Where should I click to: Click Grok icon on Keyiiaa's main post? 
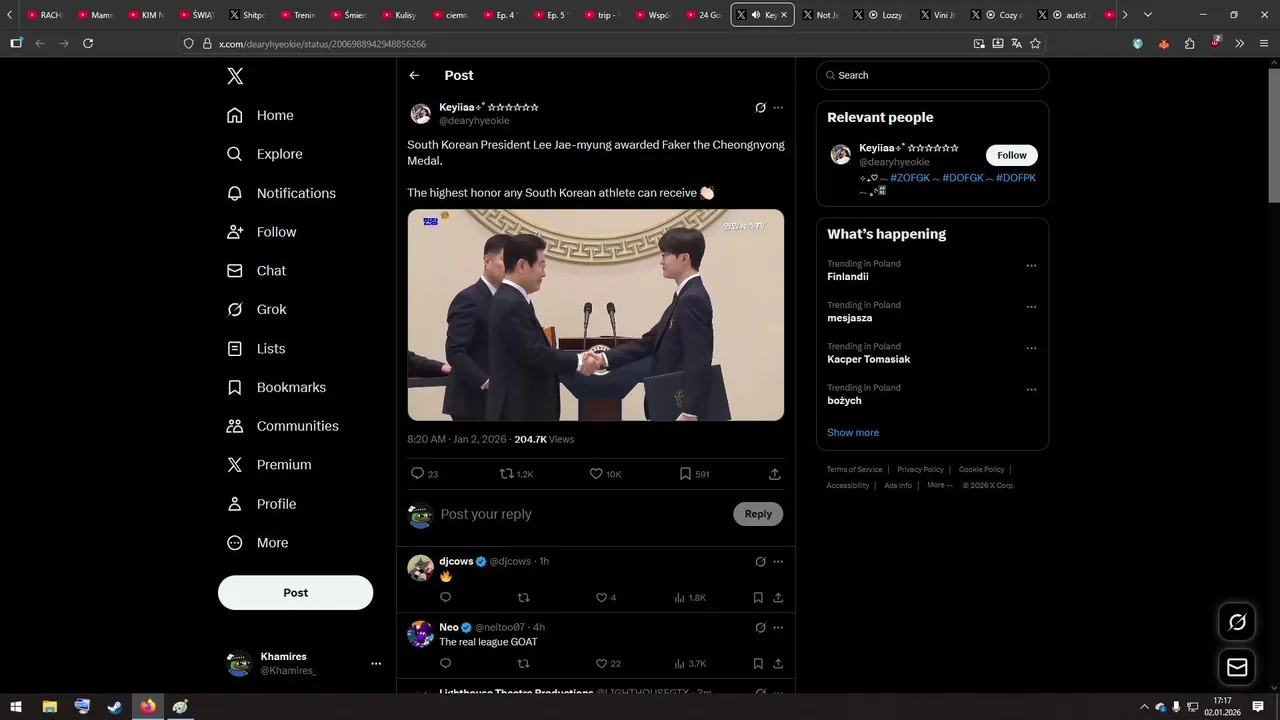[x=760, y=108]
